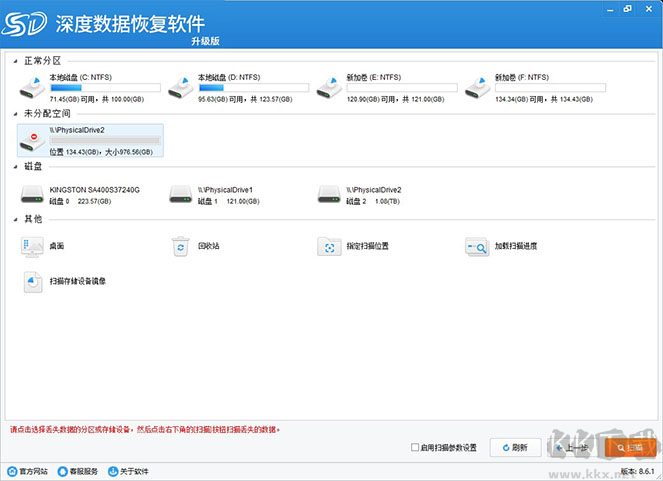Click the text '134.34(GB) 可用, 共 134.43(GB)'

tap(544, 99)
